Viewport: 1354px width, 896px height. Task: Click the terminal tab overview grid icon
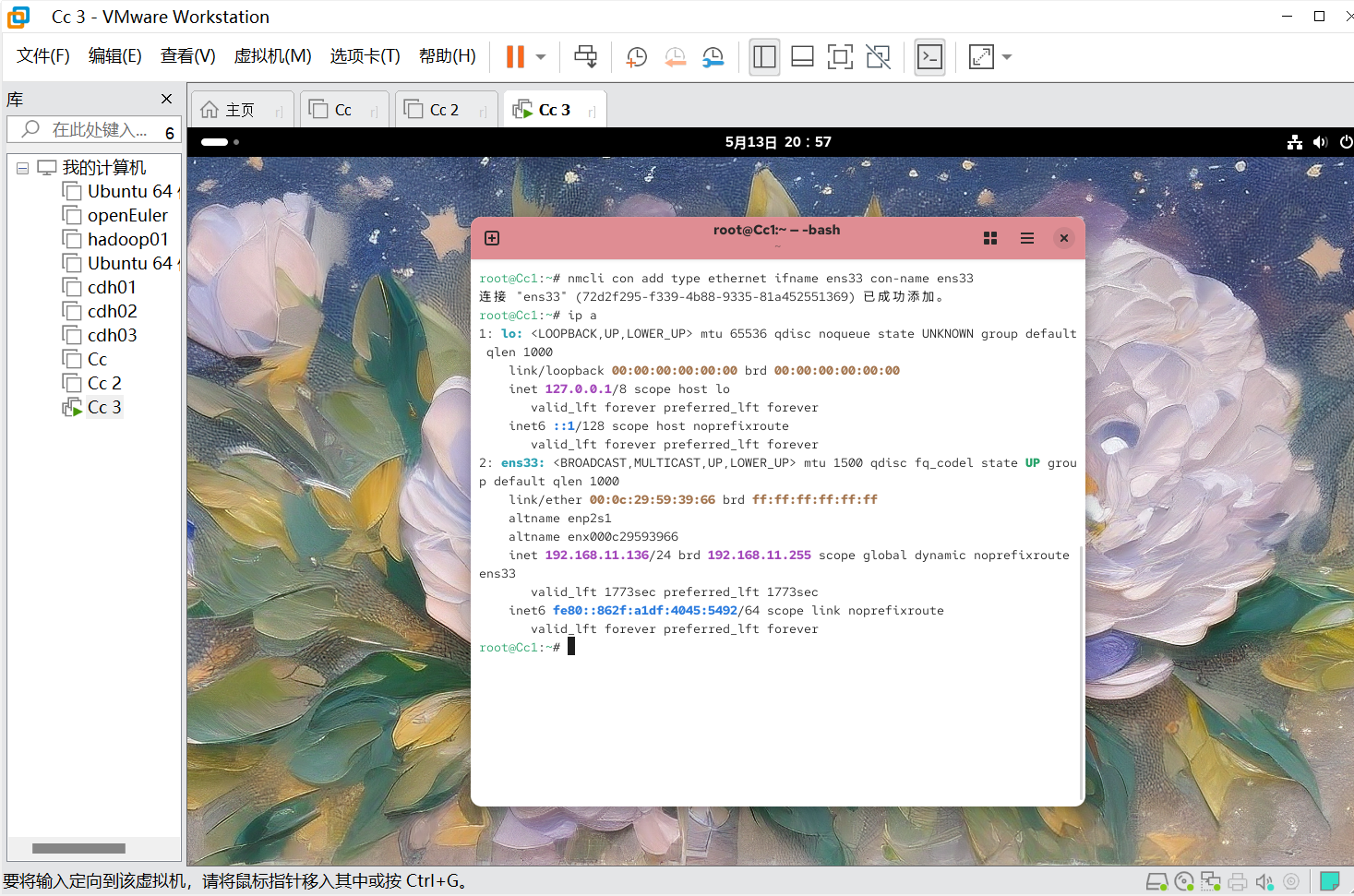(x=990, y=238)
